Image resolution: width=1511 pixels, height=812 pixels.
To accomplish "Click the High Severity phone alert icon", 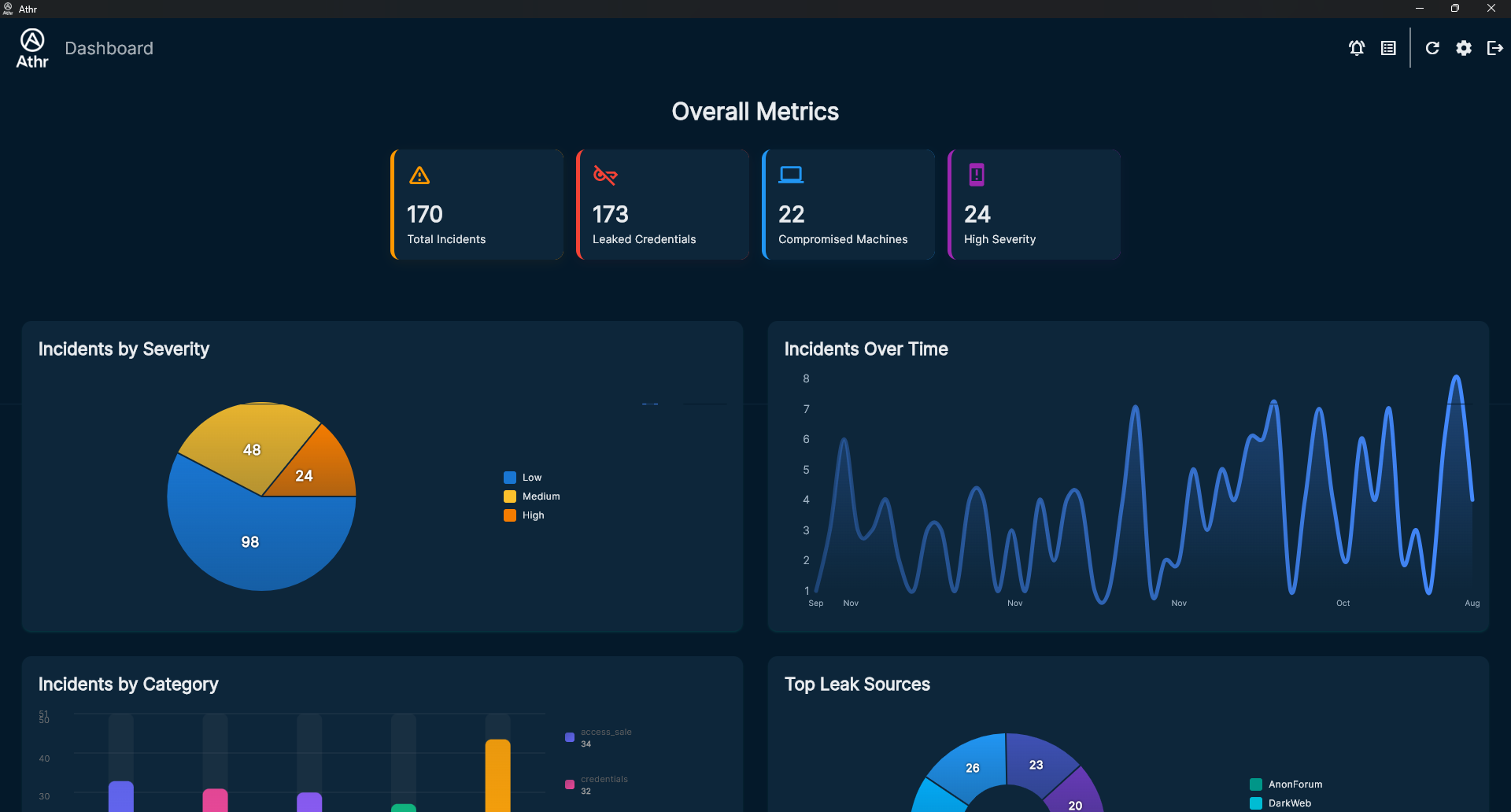I will (977, 175).
